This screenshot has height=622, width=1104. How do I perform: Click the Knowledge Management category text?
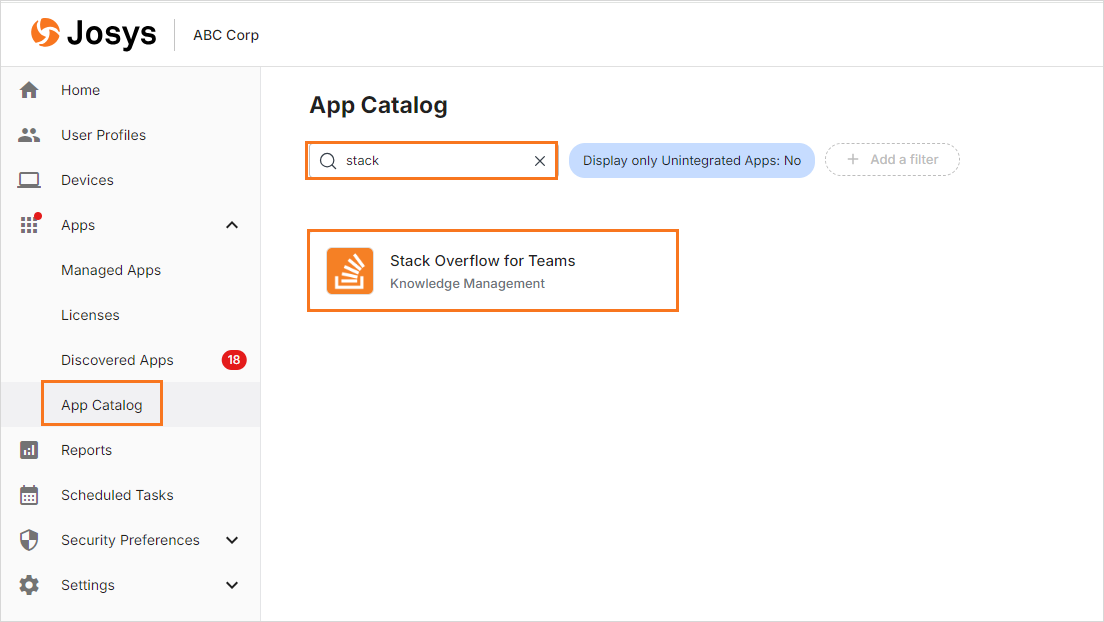[468, 283]
